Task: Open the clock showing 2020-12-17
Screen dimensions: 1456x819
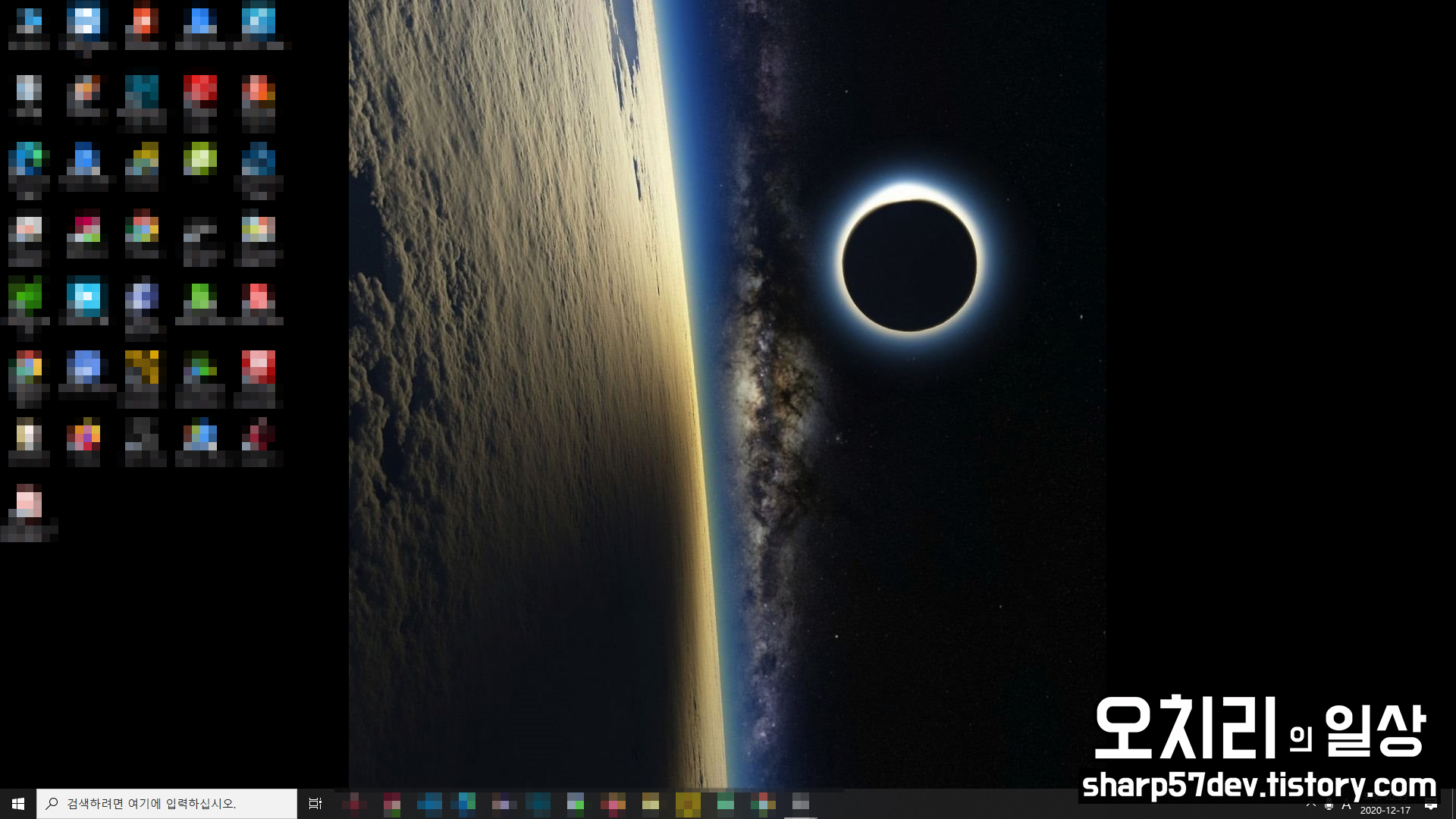Action: click(x=1385, y=809)
